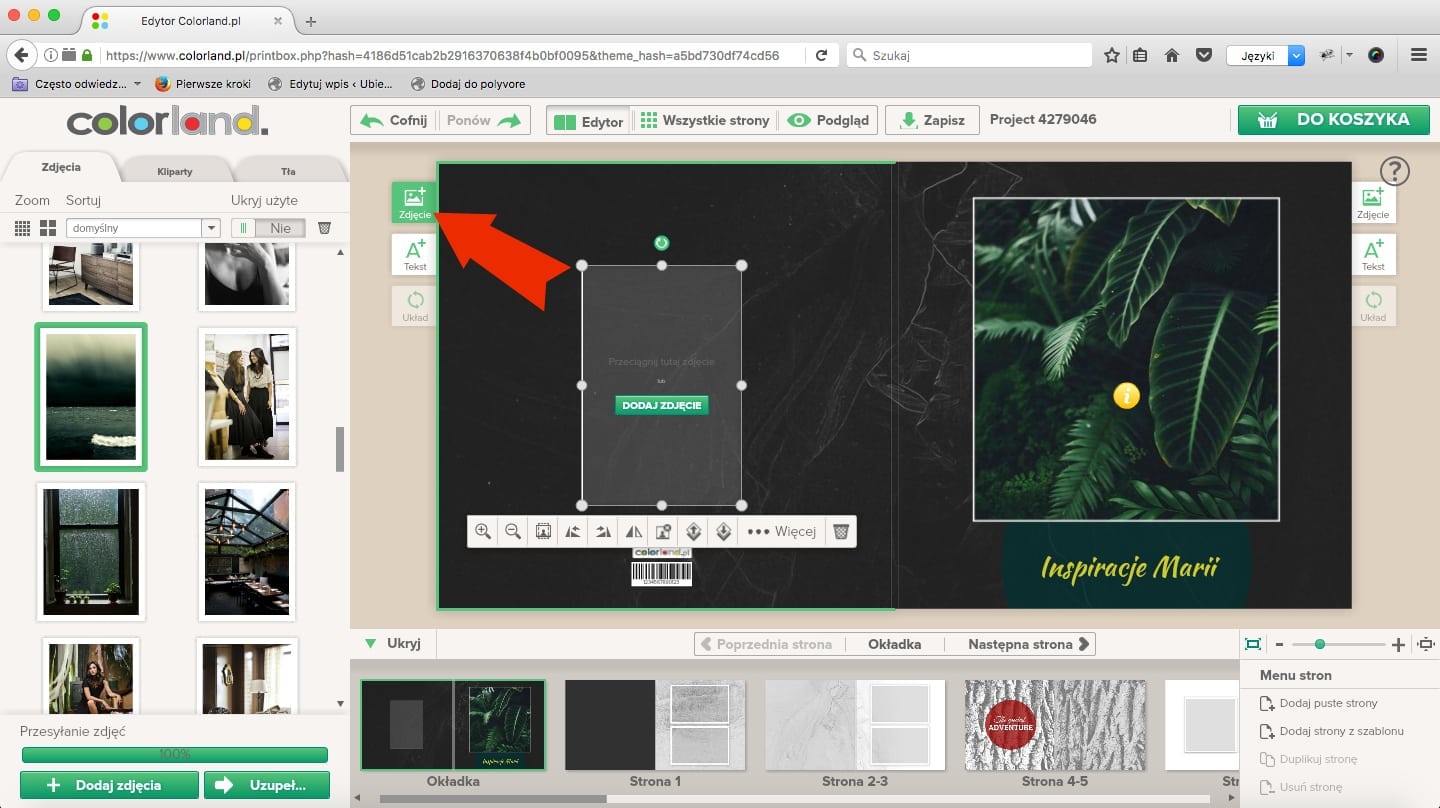1440x808 pixels.
Task: Open the left Układ layout tool
Action: pos(415,306)
